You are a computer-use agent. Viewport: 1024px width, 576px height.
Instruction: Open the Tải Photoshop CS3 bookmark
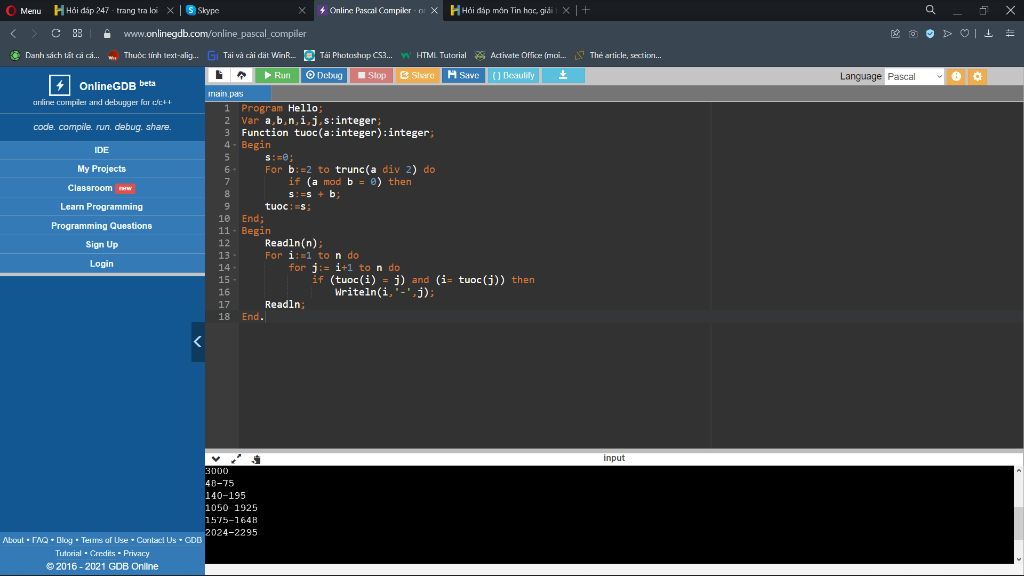click(x=349, y=56)
